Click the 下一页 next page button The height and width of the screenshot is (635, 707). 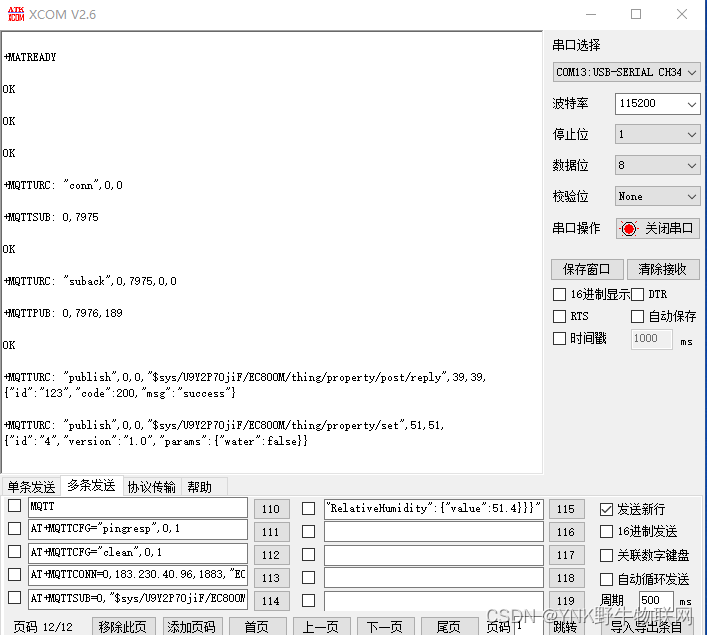[x=384, y=626]
